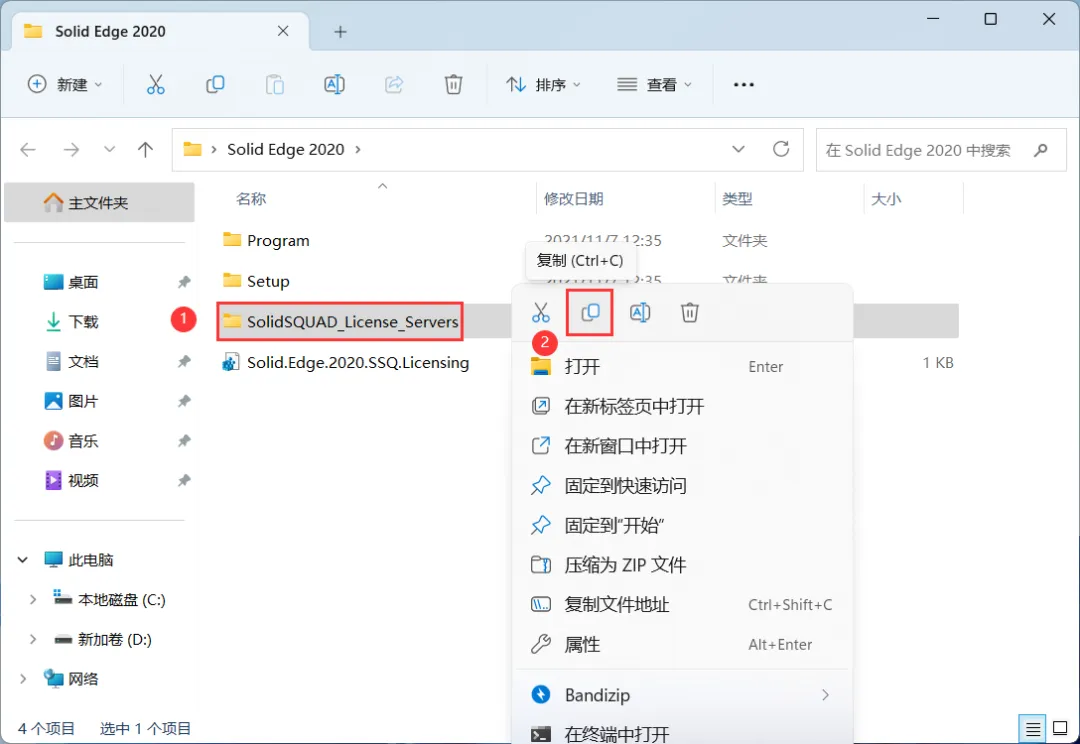Choose 打开 in context menu
The image size is (1080, 744).
[682, 366]
